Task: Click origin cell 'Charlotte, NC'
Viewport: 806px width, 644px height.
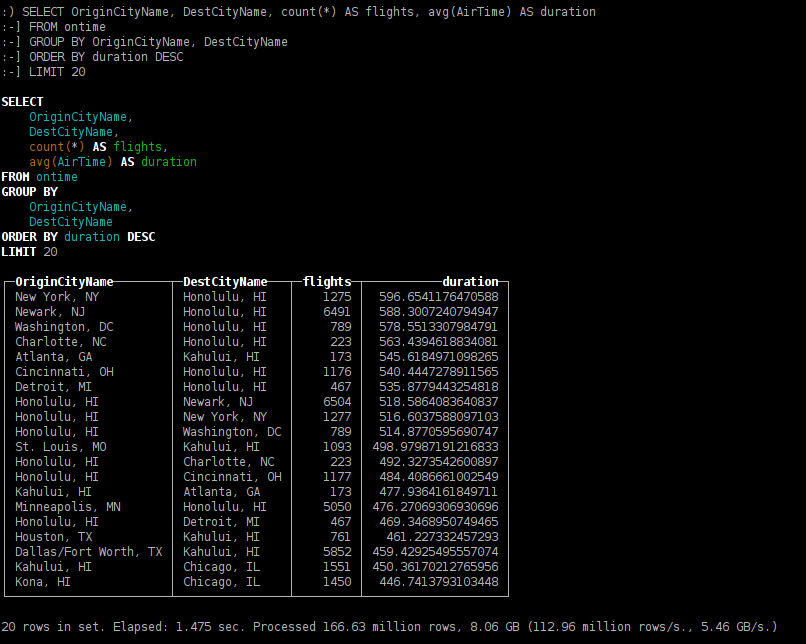Action: coord(61,342)
